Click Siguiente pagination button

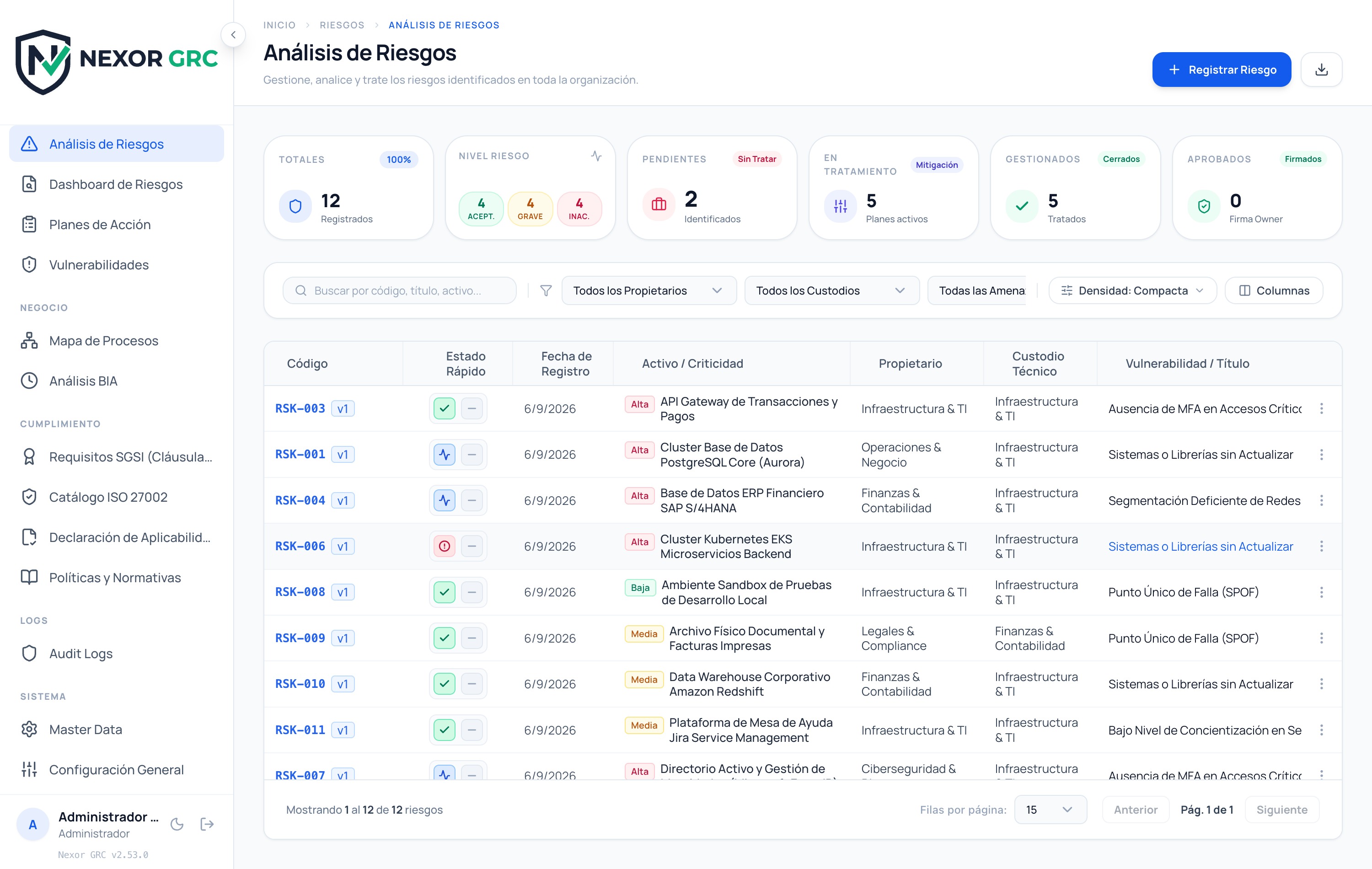click(x=1282, y=810)
